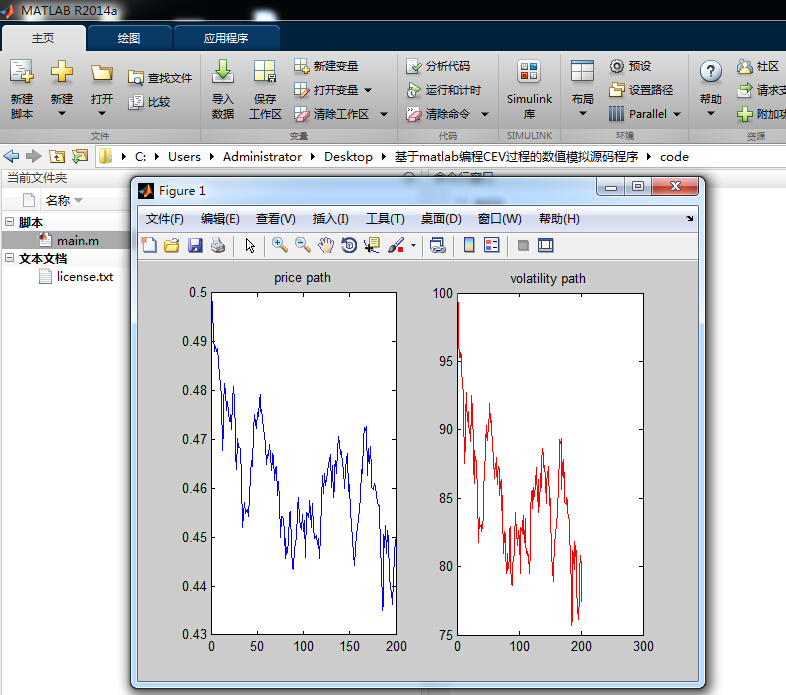Click Analyze Code (分析代码)
786x695 pixels.
coord(438,66)
